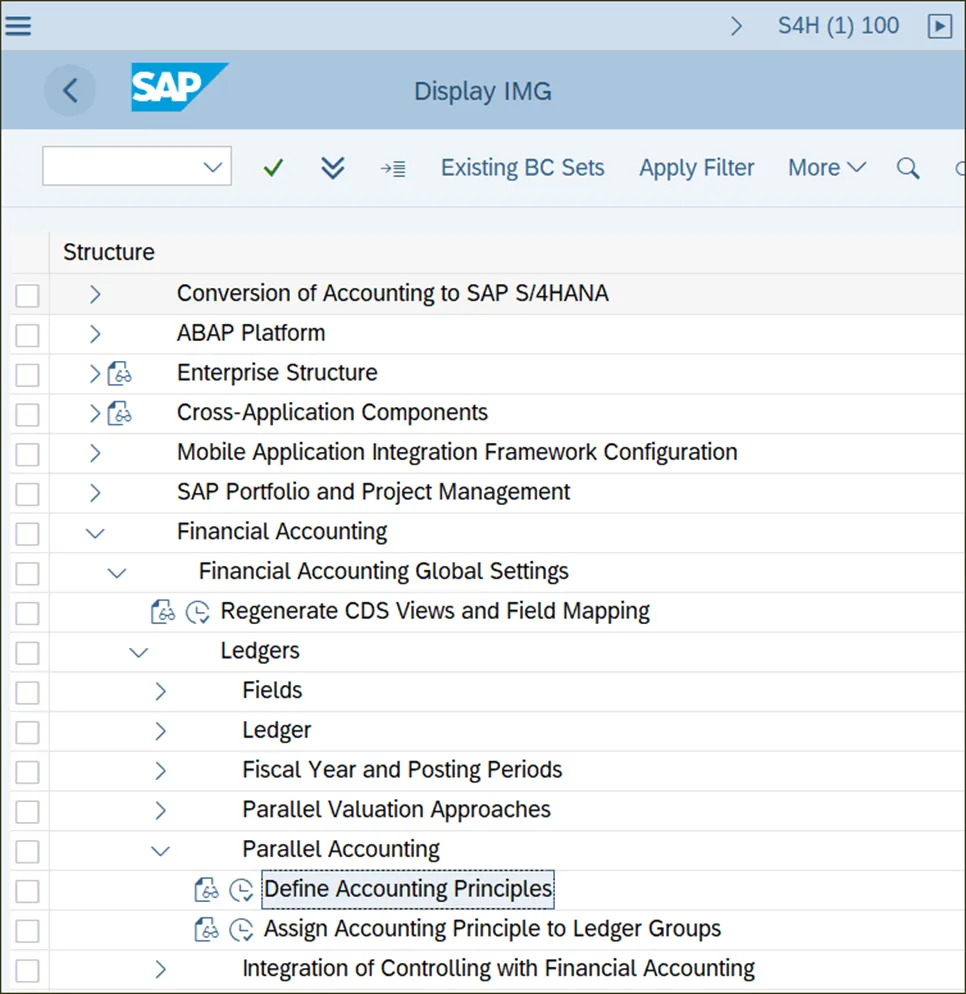Select the Assign Accounting Principle to Ledger Groups activity
This screenshot has height=994, width=966.
pos(492,929)
